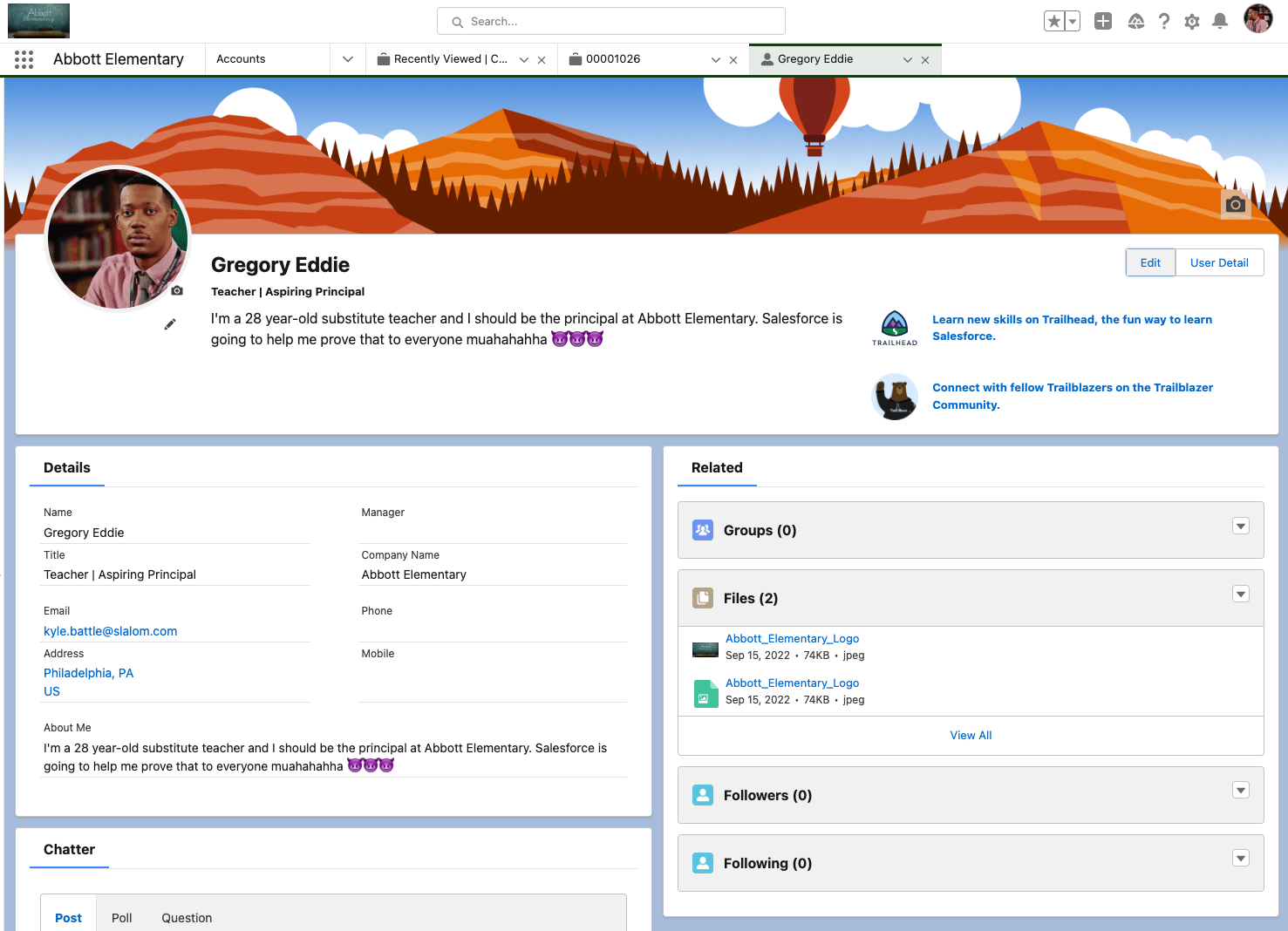This screenshot has height=931, width=1288.
Task: Close the Gregory Eddie tab
Action: coord(925,60)
